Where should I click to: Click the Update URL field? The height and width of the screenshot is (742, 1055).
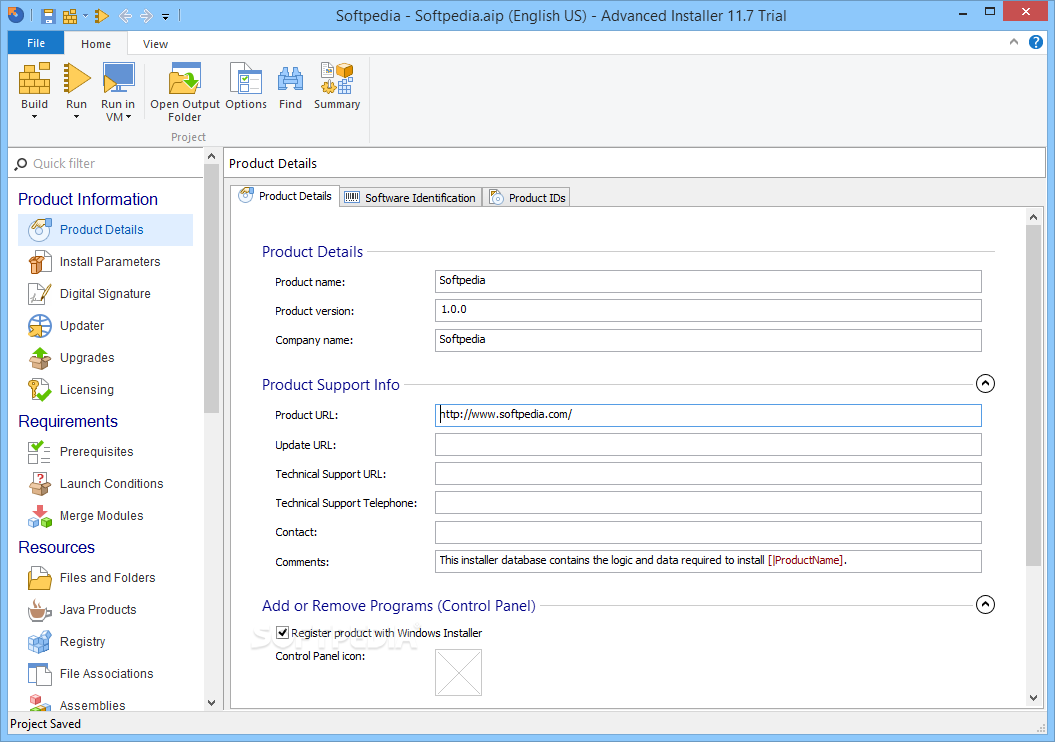click(x=708, y=444)
